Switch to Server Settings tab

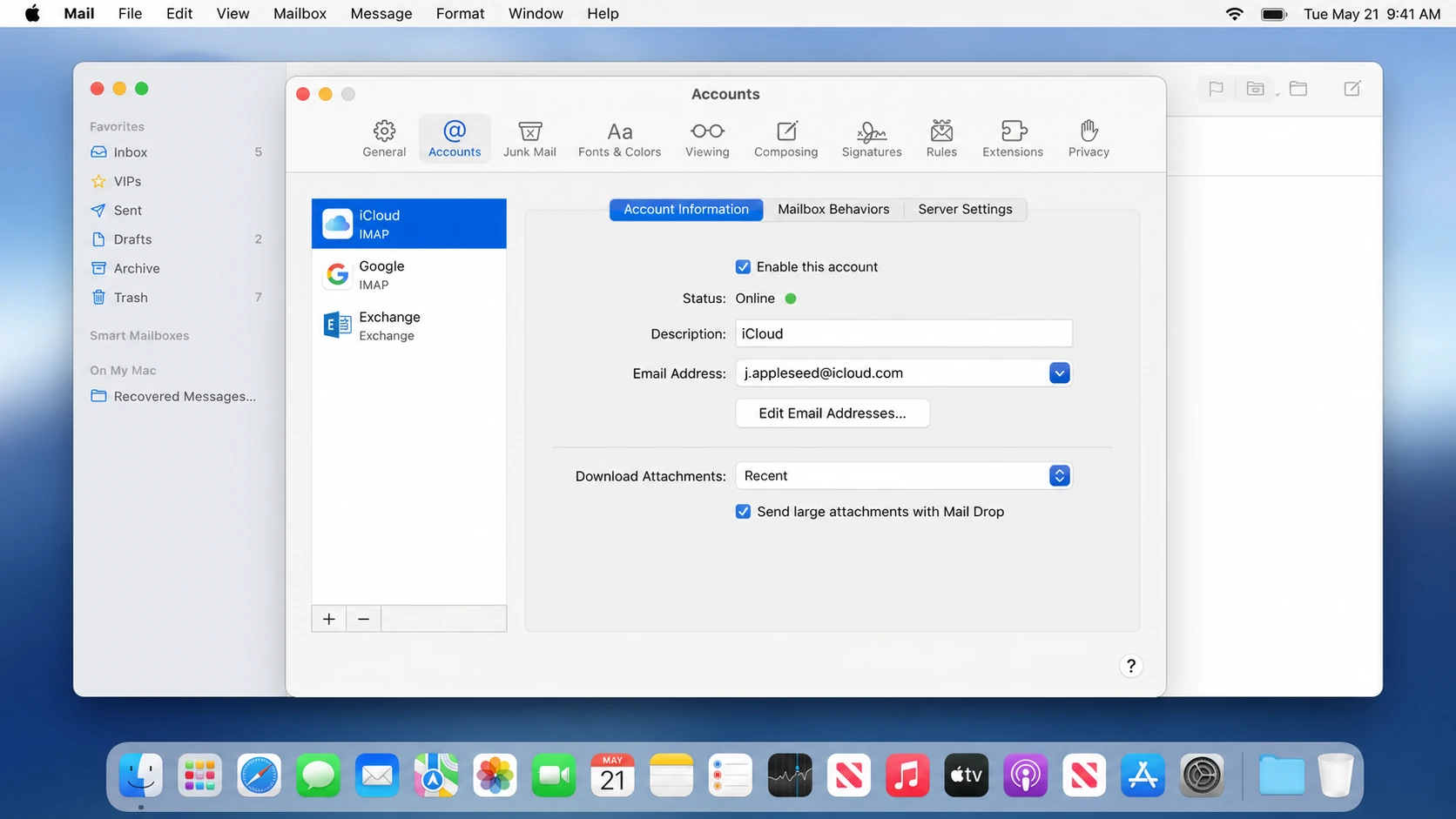965,209
